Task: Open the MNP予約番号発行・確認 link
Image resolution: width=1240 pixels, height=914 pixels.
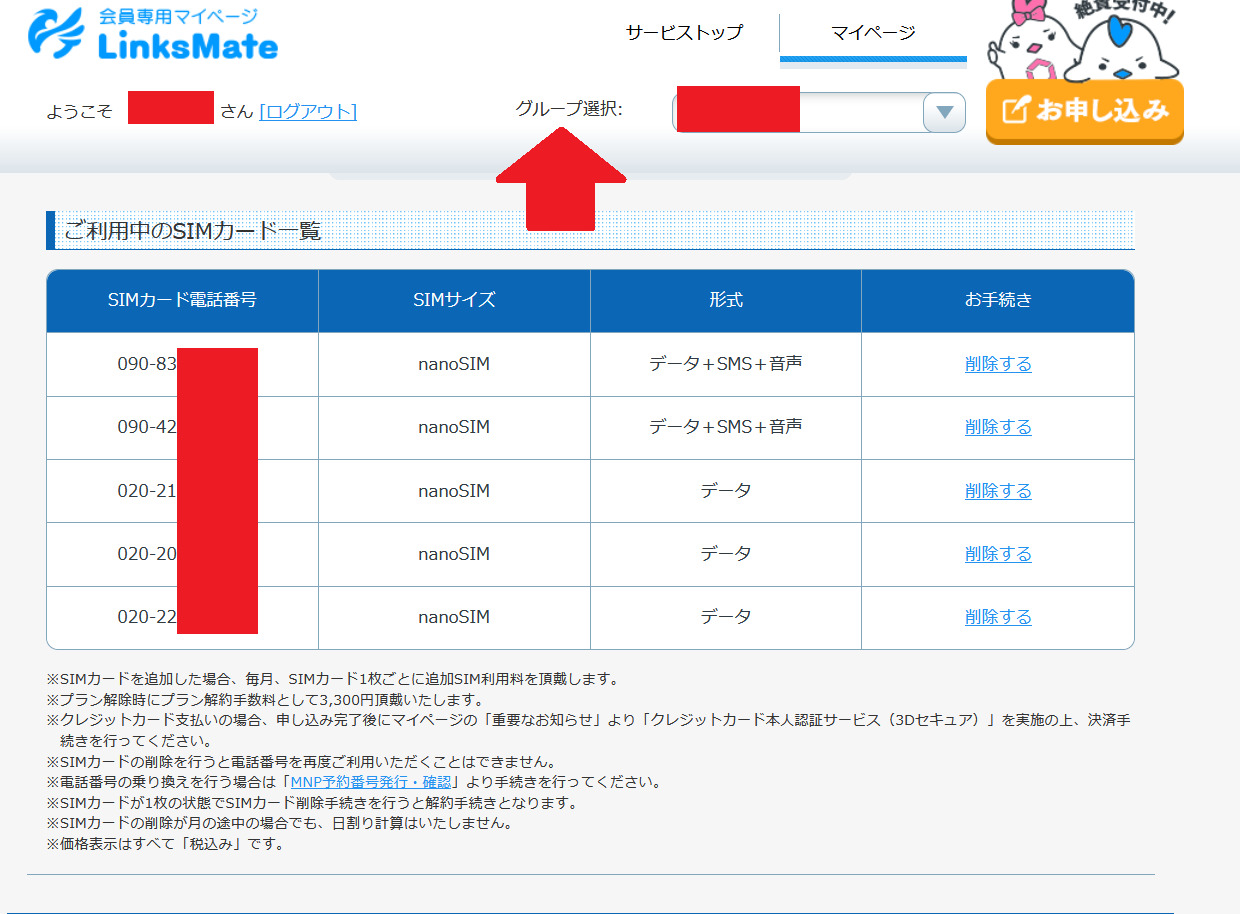Action: (371, 782)
